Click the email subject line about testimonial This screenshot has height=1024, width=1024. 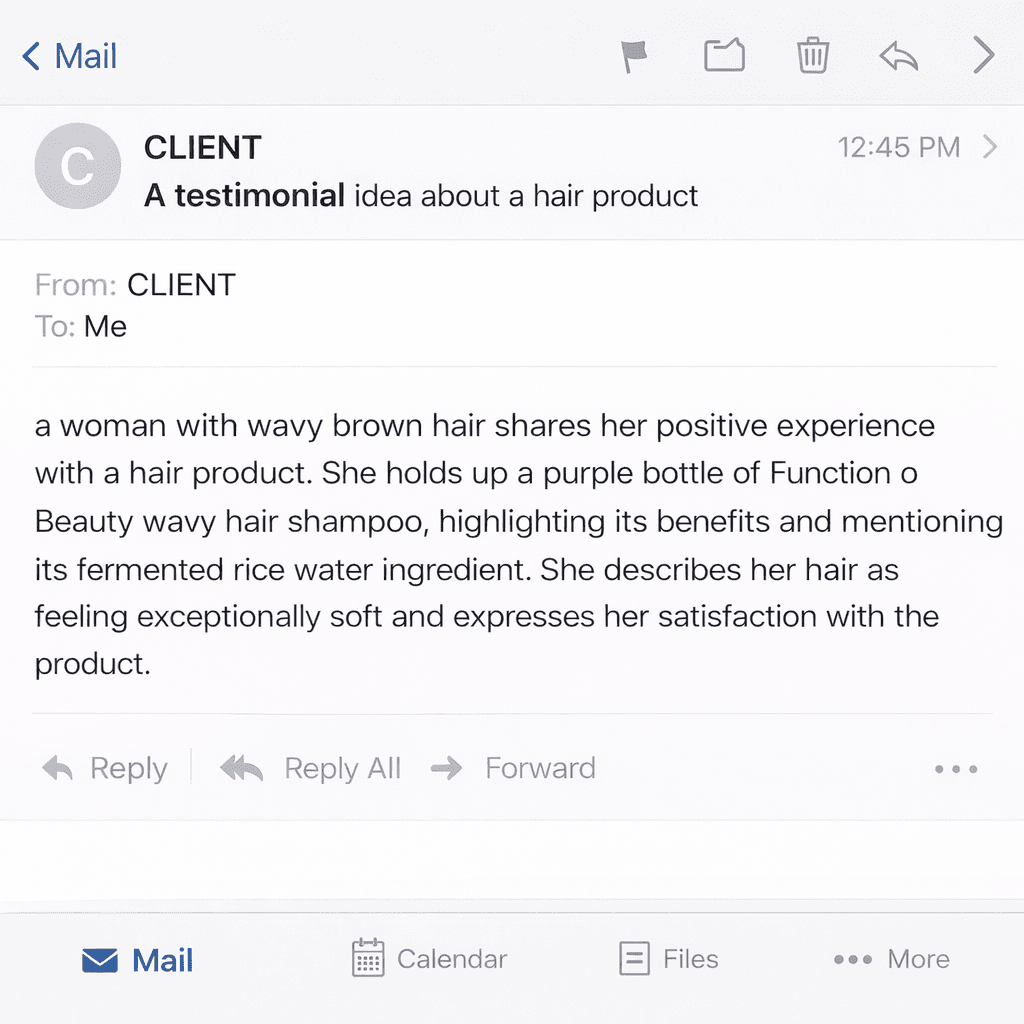click(421, 195)
